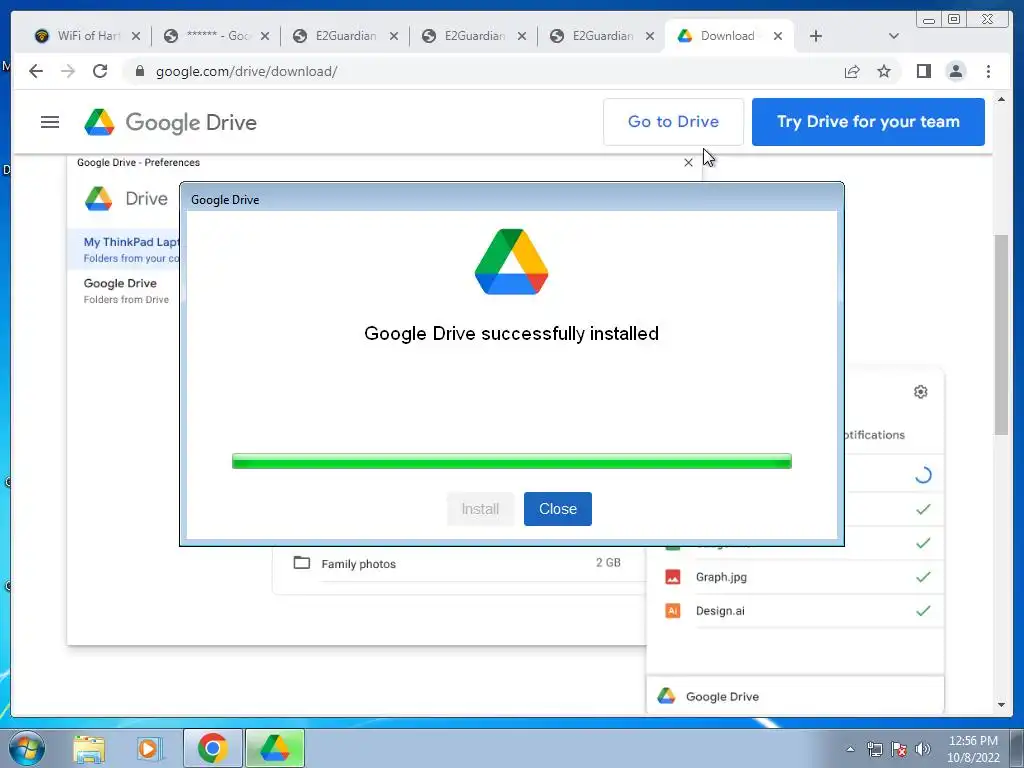
Task: Close the Google Drive installer dialog
Action: point(557,509)
